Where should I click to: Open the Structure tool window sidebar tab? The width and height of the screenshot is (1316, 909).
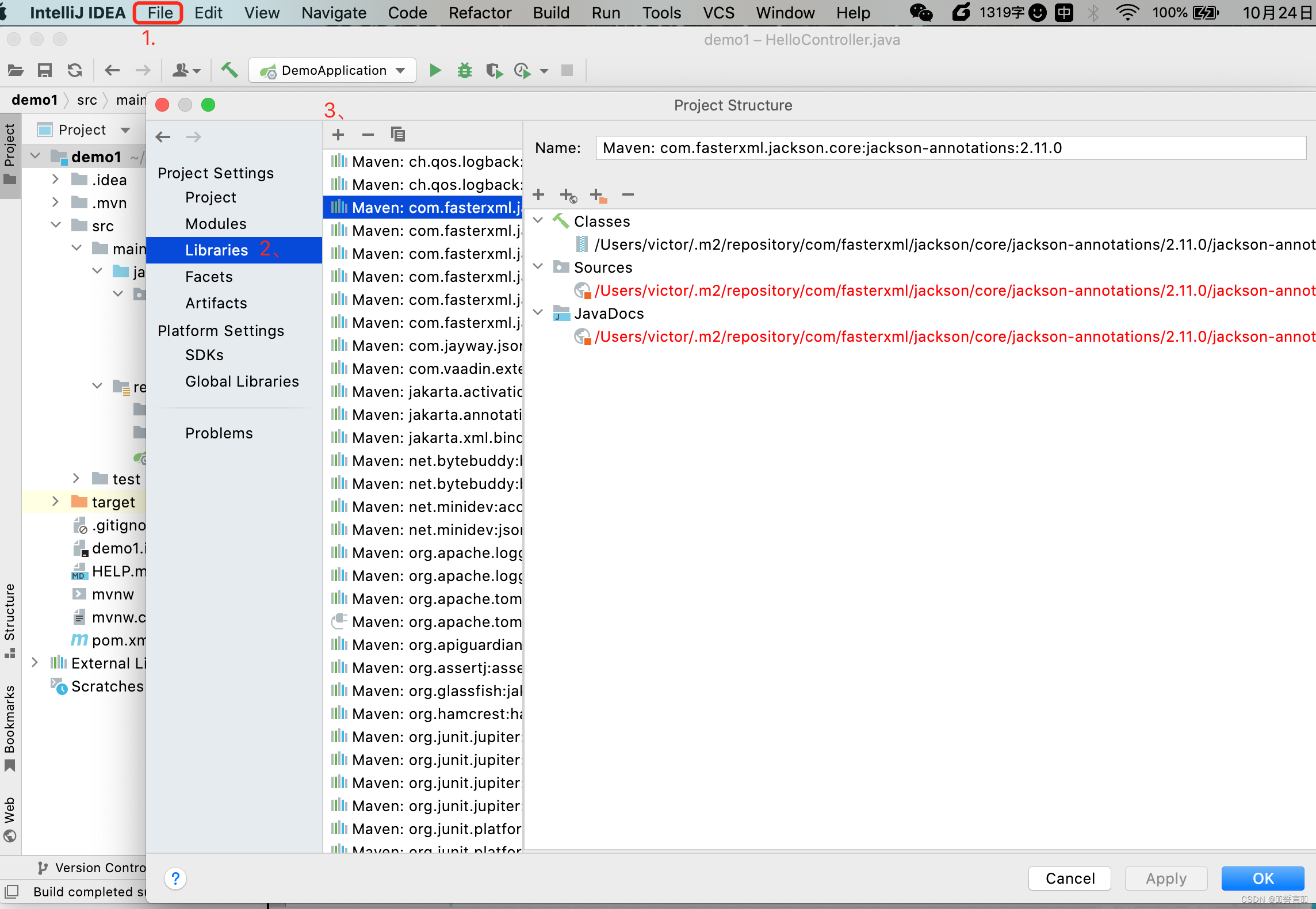click(10, 620)
